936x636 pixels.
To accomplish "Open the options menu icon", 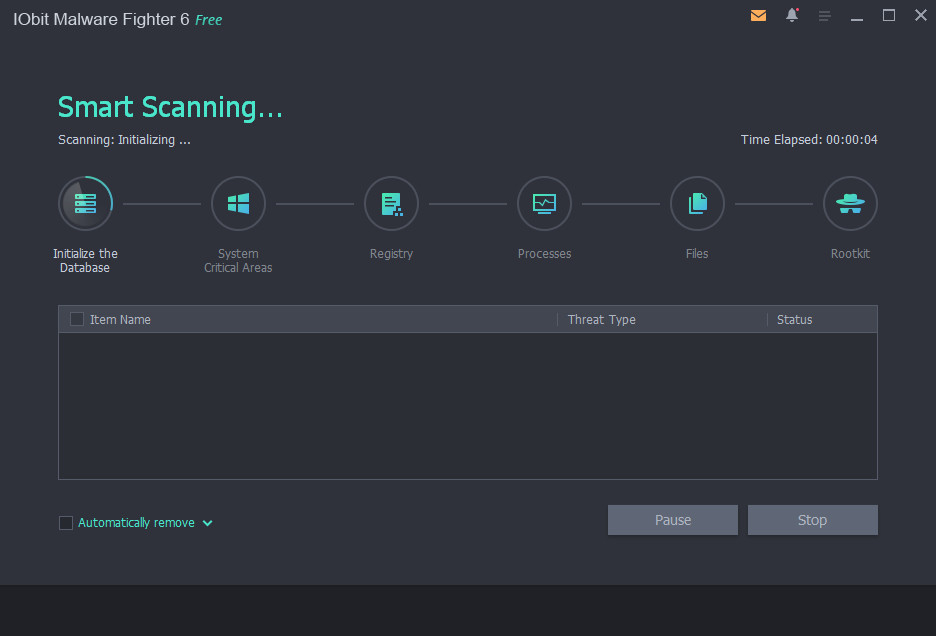I will click(x=824, y=16).
